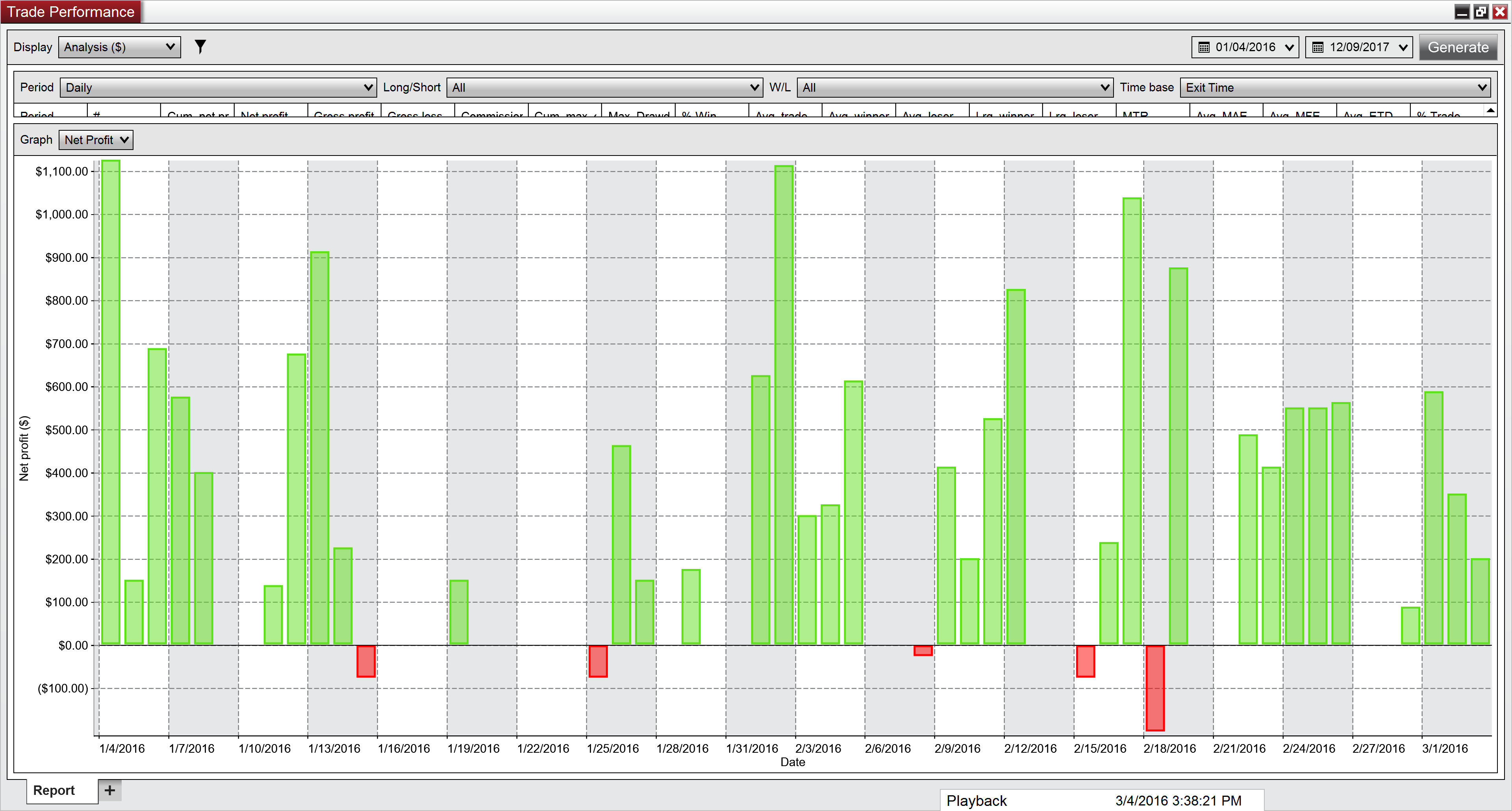Viewport: 1512px width, 811px height.
Task: Click the 1/4/2016 date label on the x-axis
Action: click(x=122, y=749)
